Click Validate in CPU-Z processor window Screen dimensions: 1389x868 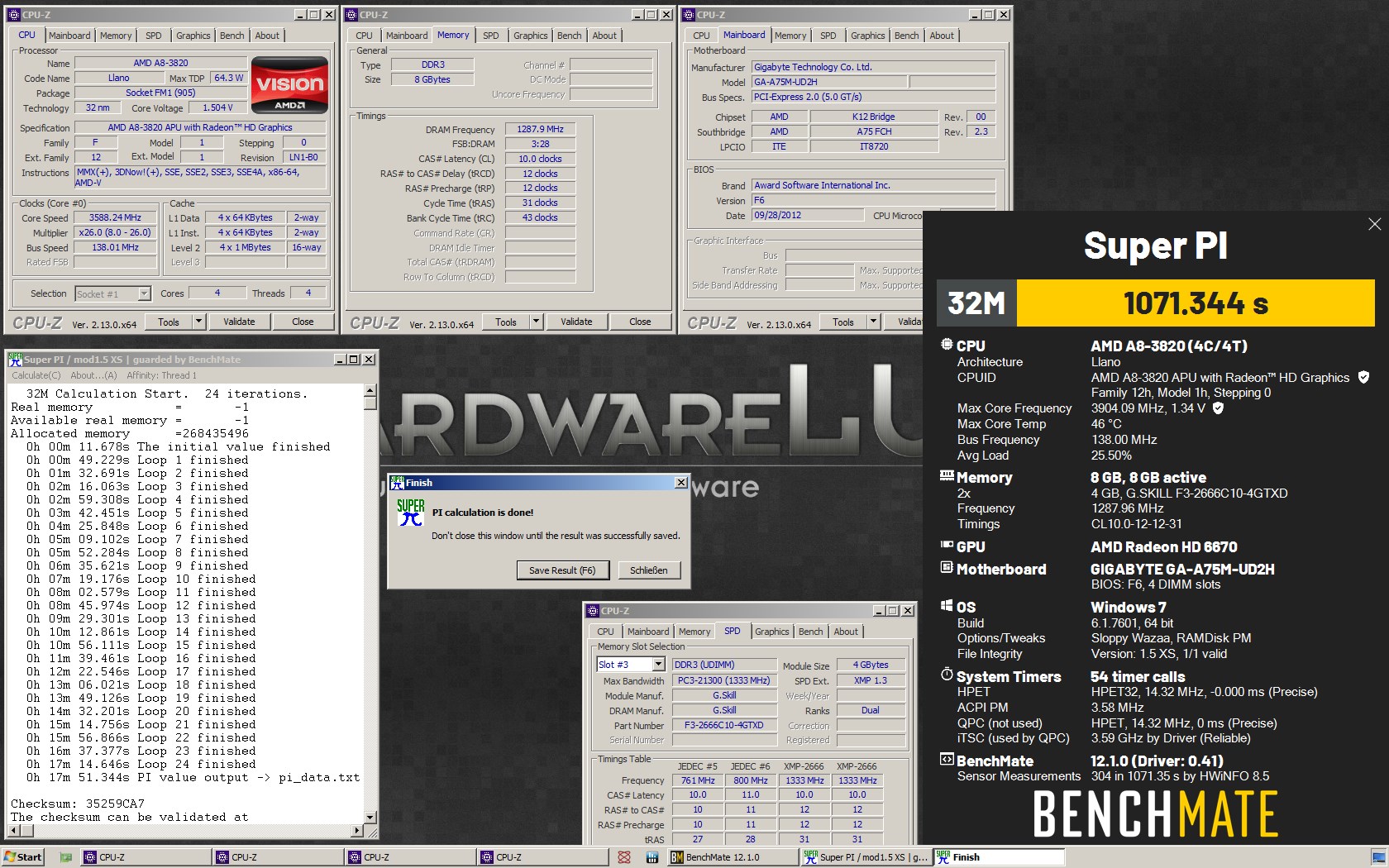[239, 322]
